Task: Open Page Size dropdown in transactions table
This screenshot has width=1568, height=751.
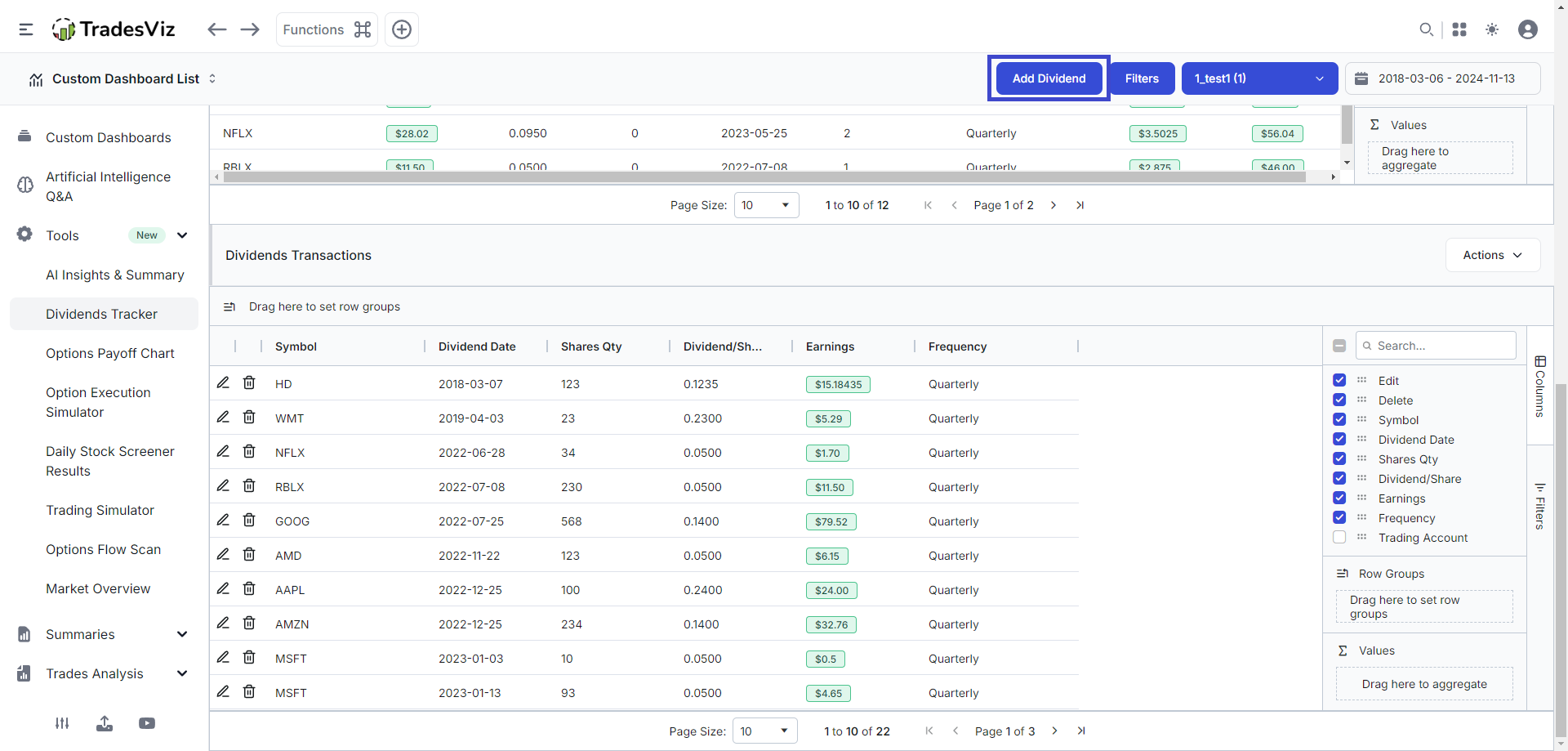Action: click(765, 731)
